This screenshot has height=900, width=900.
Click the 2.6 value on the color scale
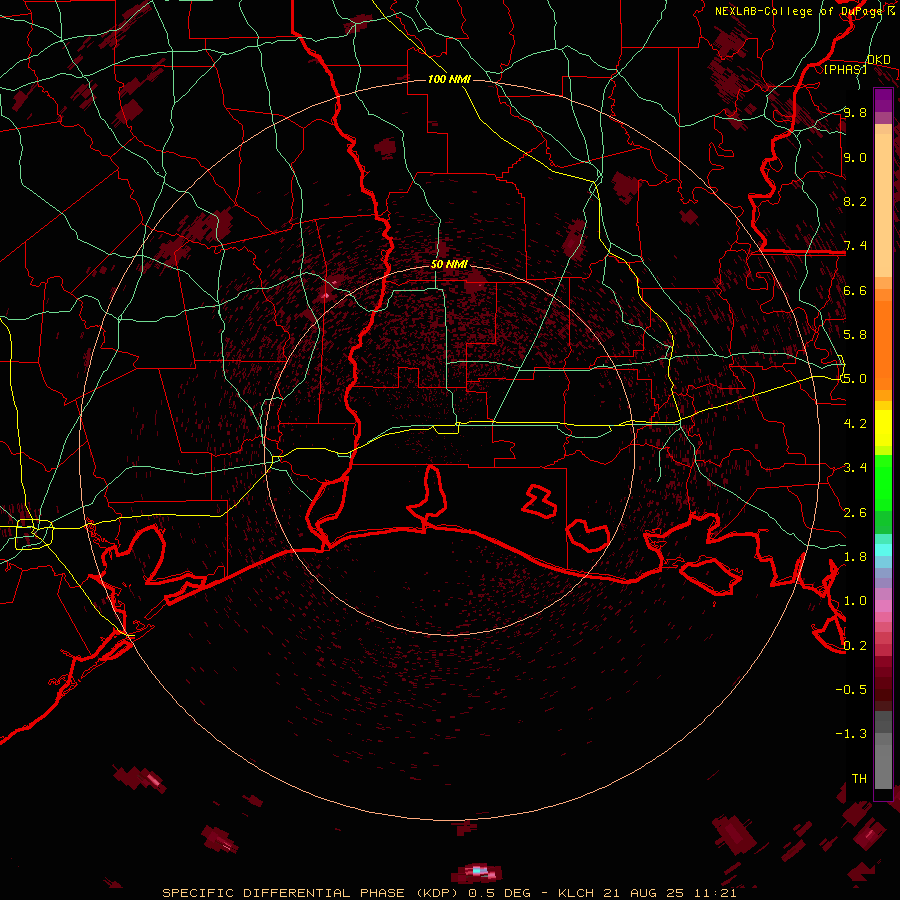click(x=855, y=513)
